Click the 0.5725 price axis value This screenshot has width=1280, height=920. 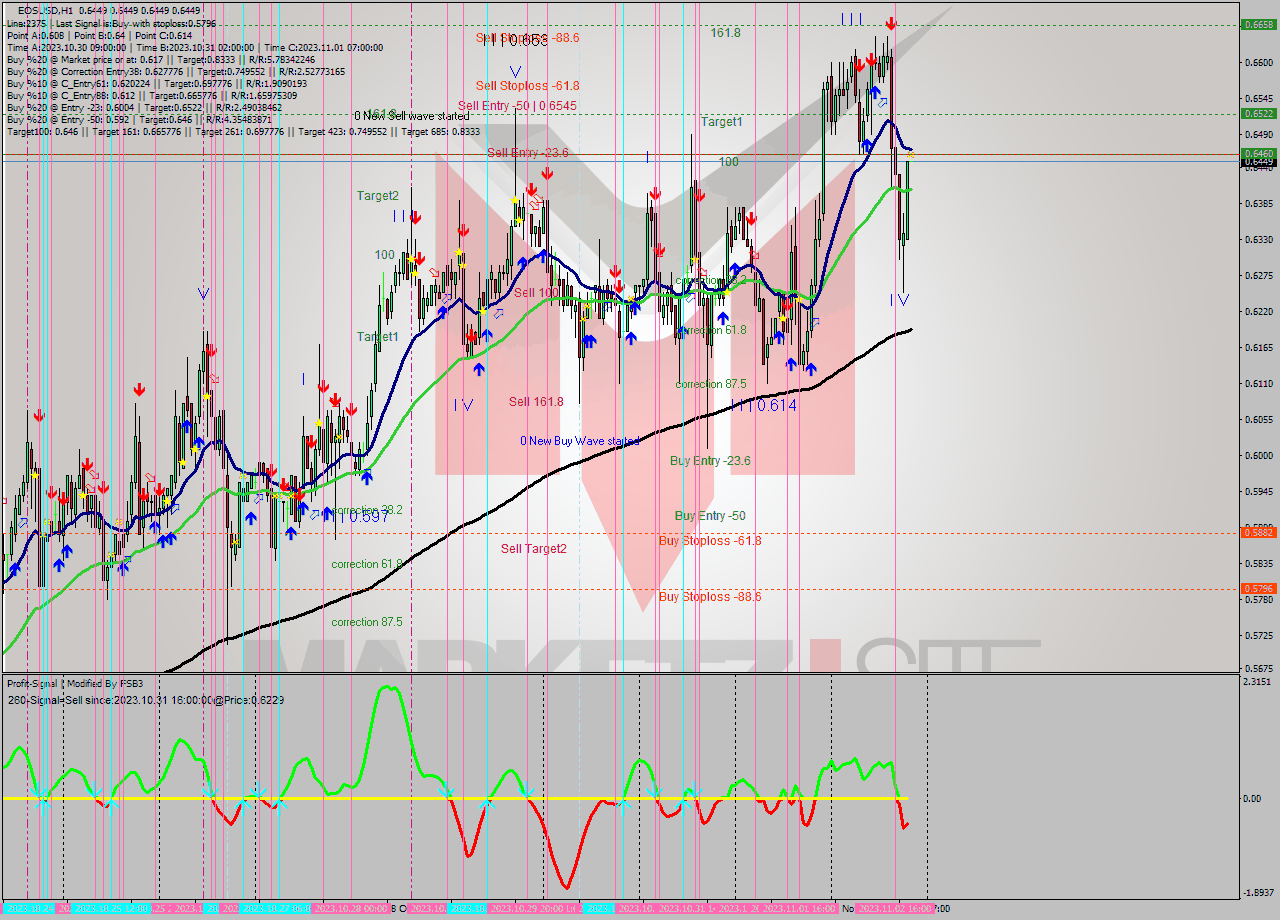click(1257, 636)
